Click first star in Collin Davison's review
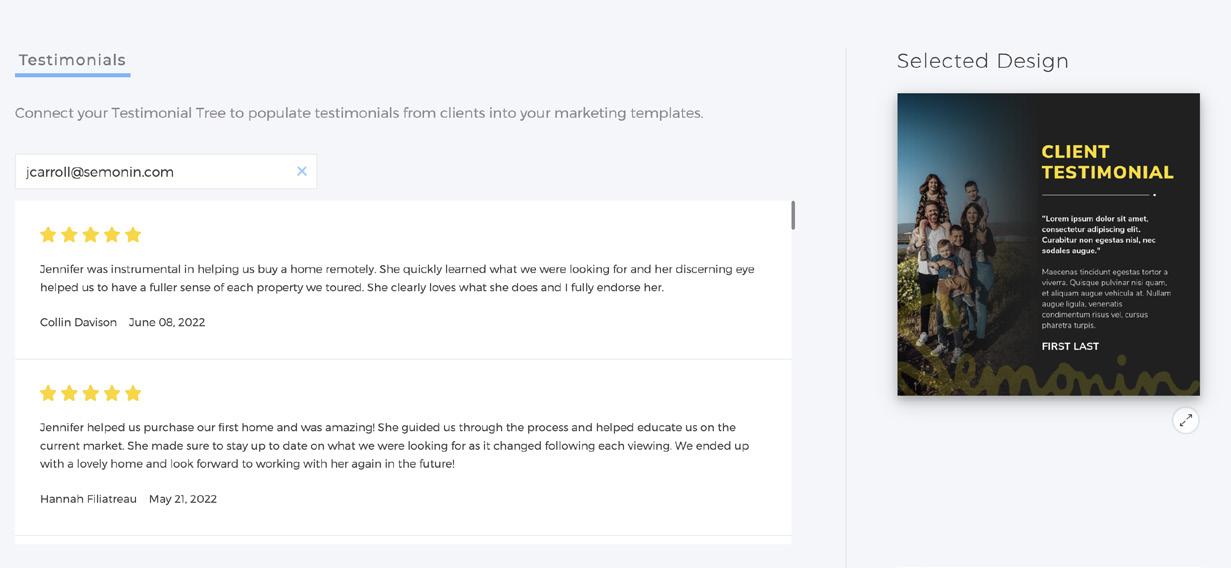This screenshot has width=1231, height=568. [x=48, y=235]
